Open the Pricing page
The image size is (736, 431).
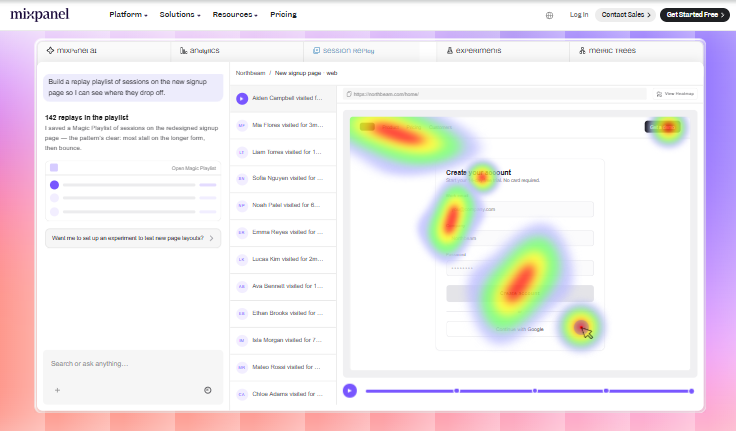(x=284, y=15)
